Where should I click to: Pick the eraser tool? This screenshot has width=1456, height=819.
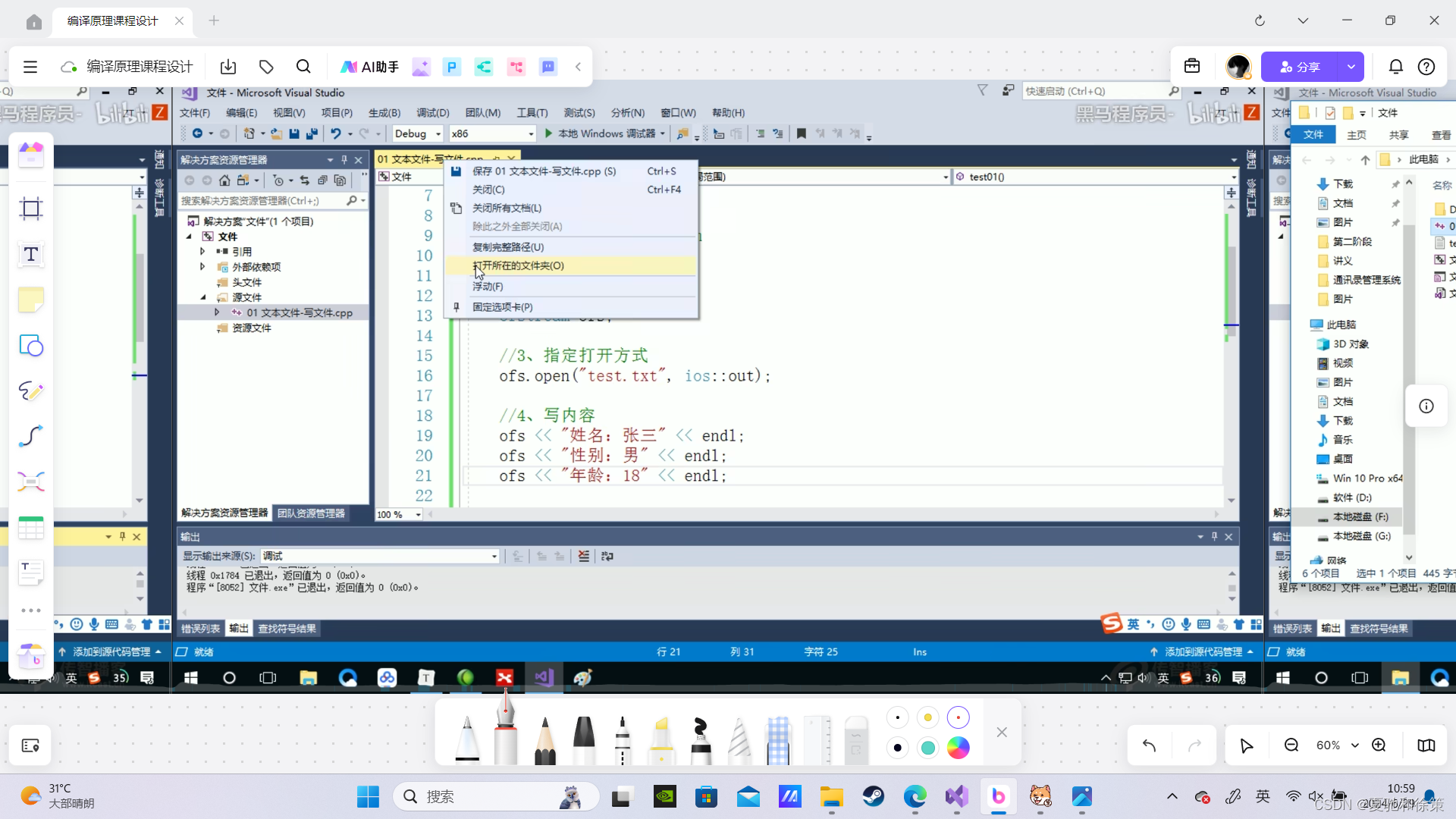pyautogui.click(x=855, y=740)
